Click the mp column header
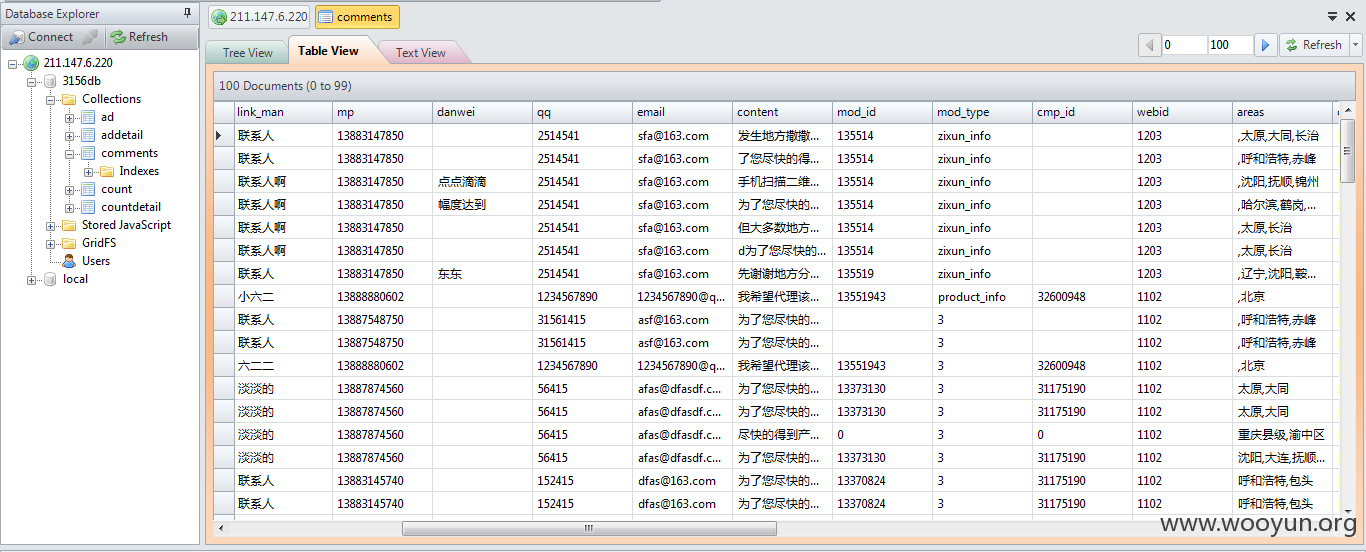The height and width of the screenshot is (552, 1366). click(x=383, y=112)
